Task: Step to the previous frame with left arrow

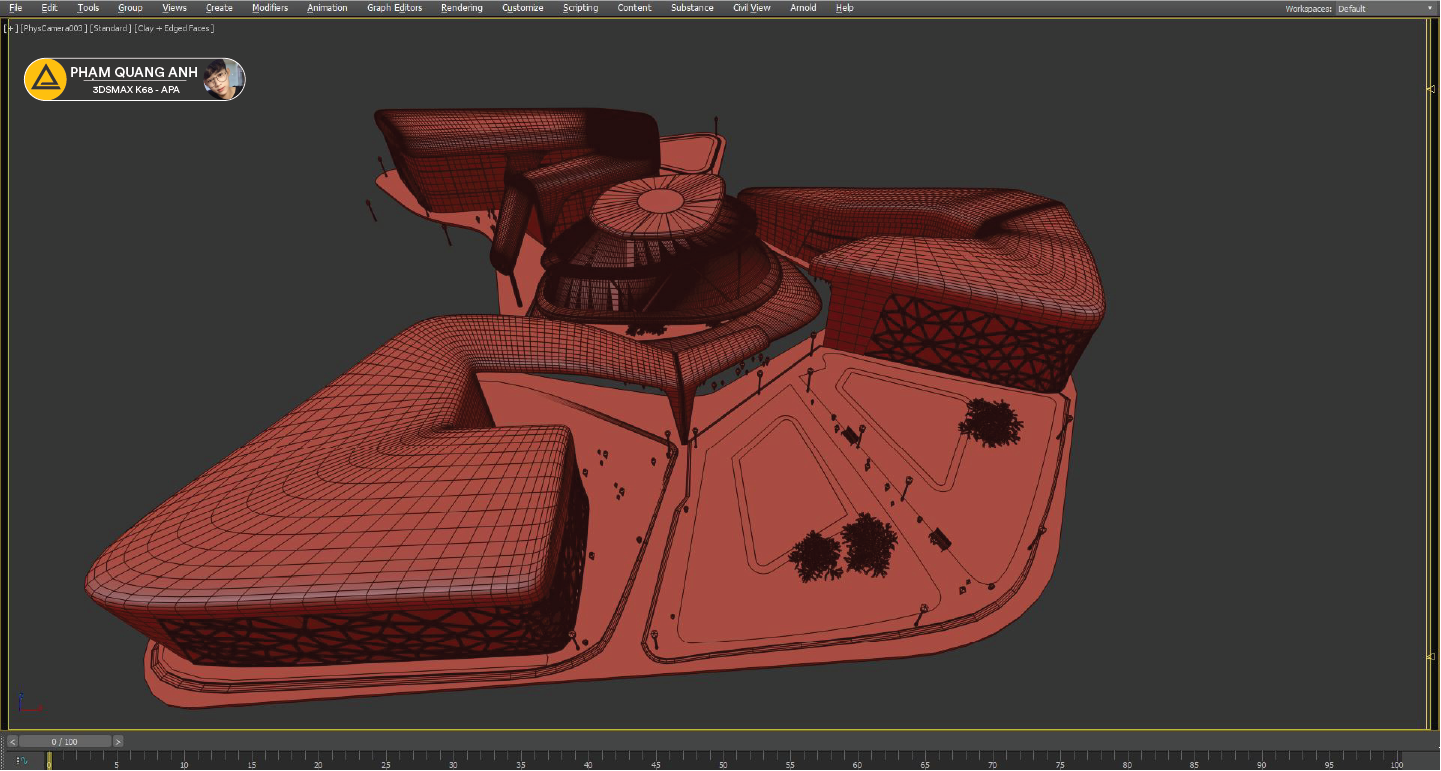Action: [13, 742]
